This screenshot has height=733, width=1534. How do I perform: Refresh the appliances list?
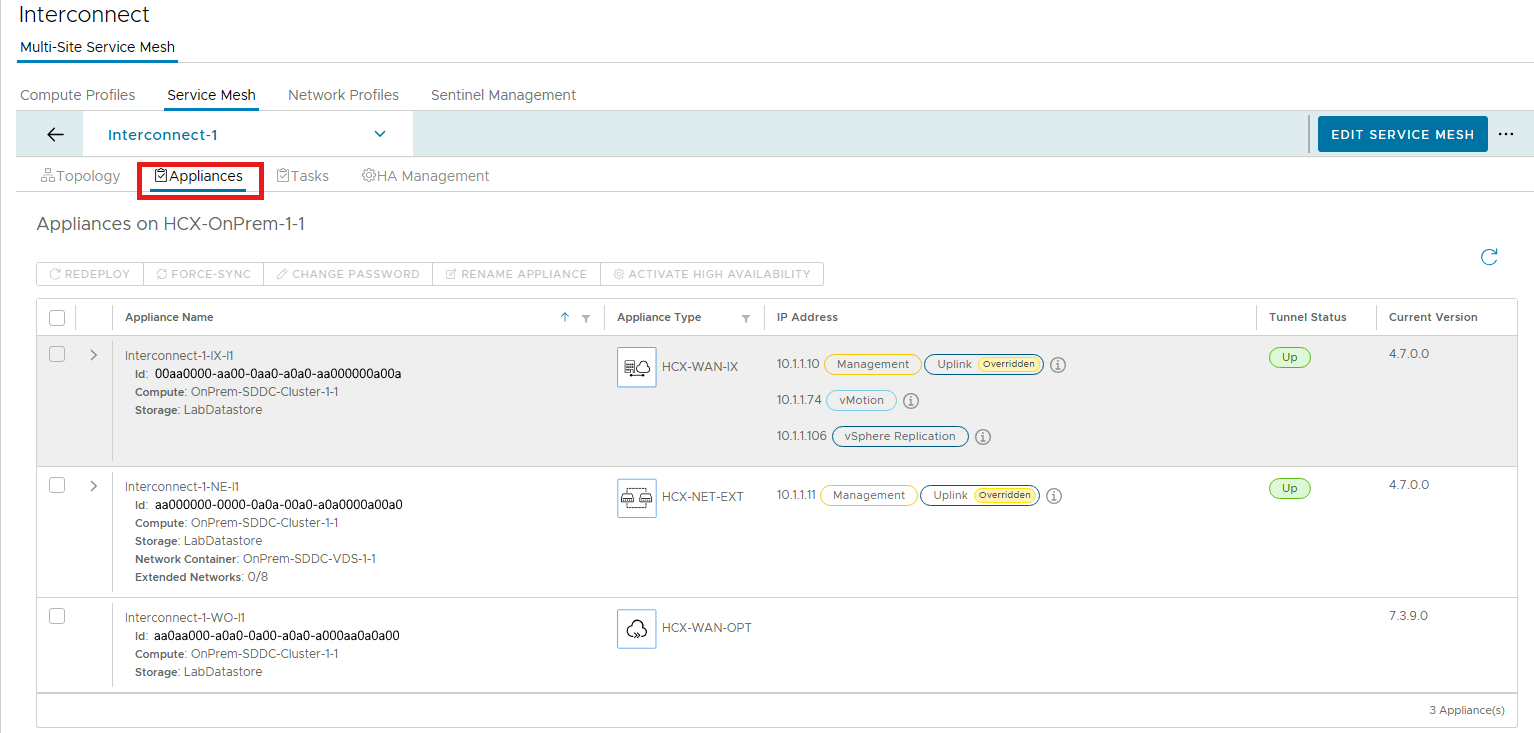(x=1489, y=257)
